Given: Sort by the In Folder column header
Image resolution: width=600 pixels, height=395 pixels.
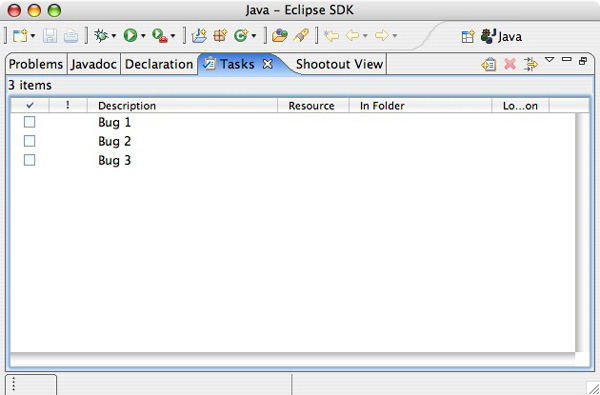Looking at the screenshot, I should (x=420, y=105).
